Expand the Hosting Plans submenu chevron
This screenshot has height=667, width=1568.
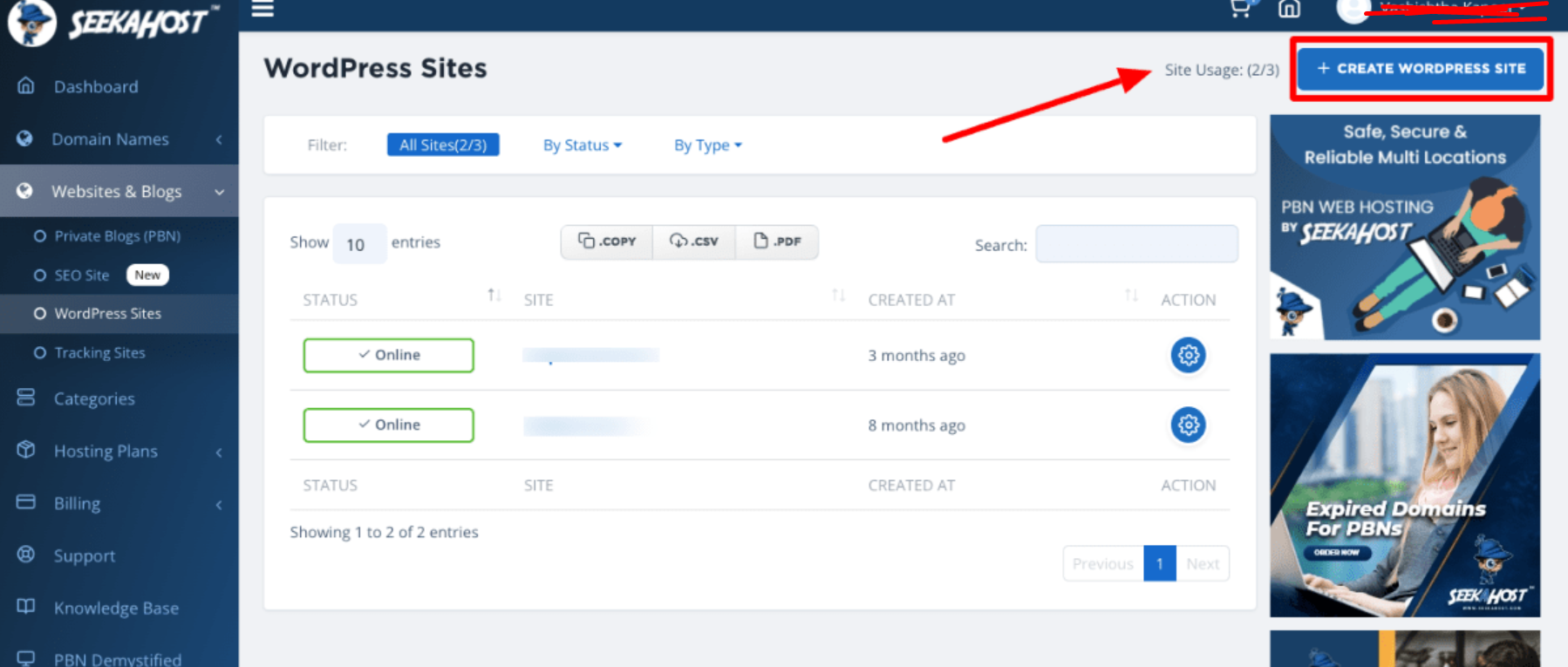click(219, 452)
